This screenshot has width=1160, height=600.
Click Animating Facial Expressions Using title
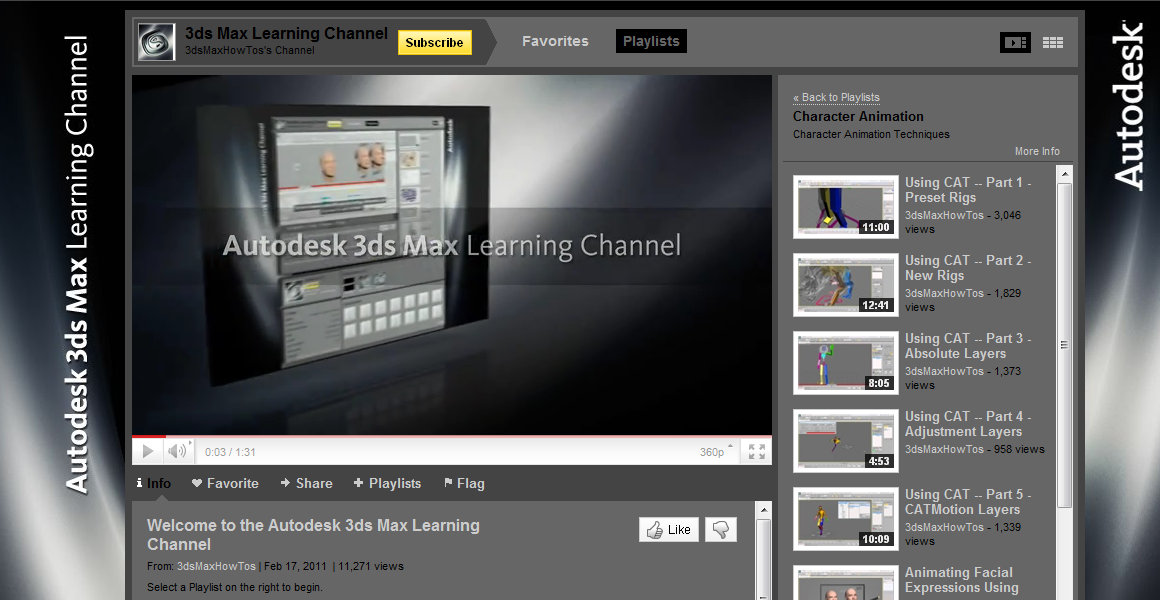tap(961, 580)
